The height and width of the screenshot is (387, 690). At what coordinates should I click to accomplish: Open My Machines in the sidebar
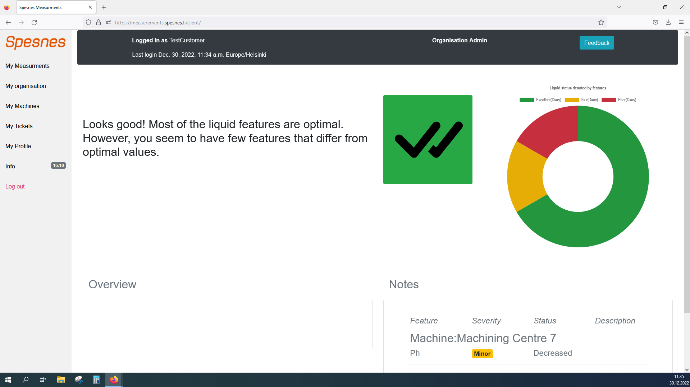click(x=22, y=106)
